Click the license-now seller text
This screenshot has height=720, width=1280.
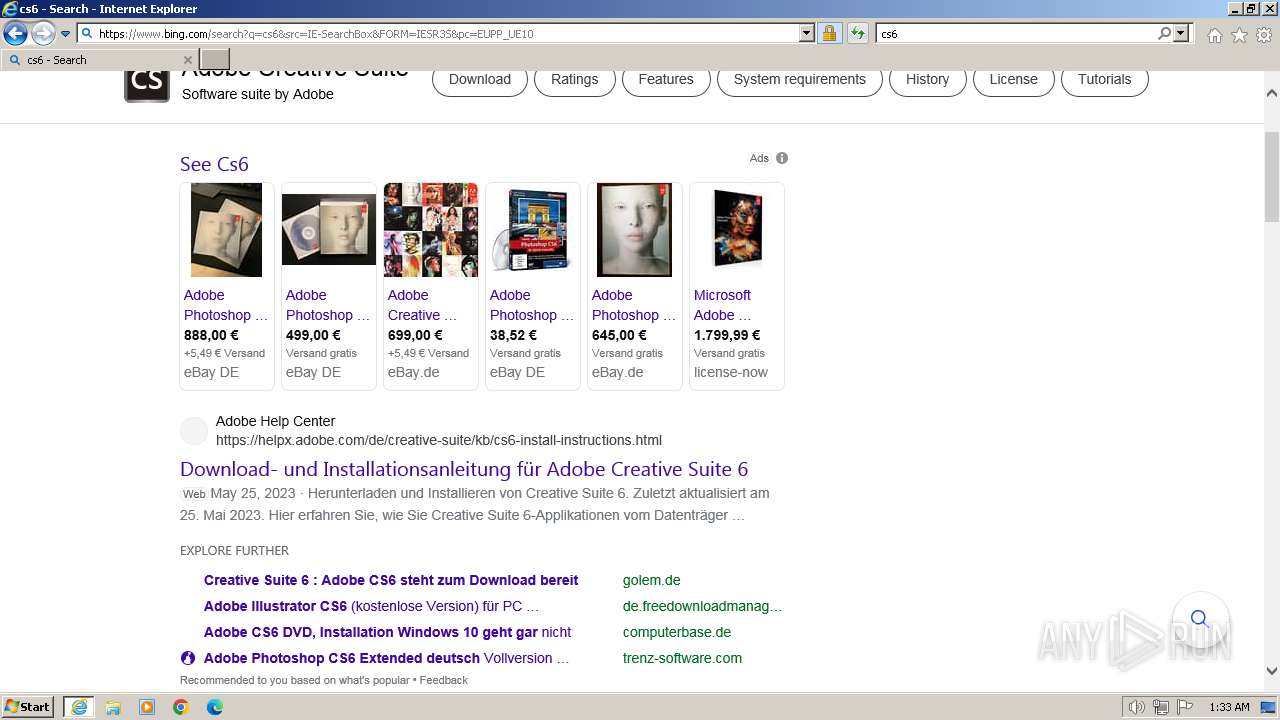click(x=731, y=372)
